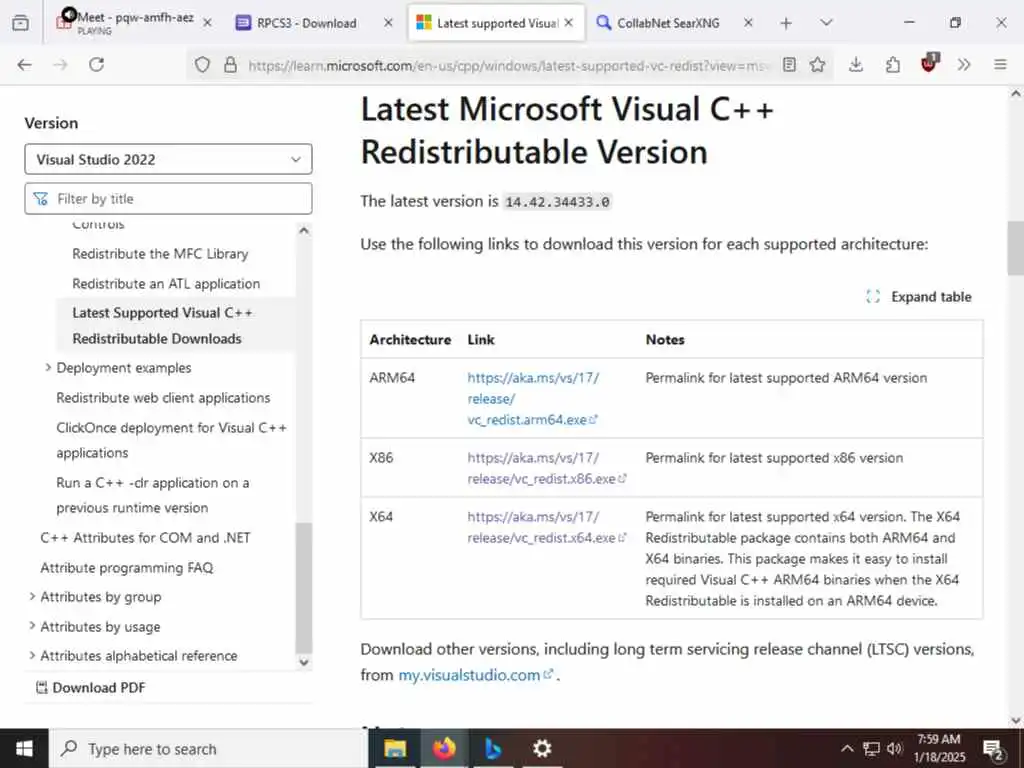Close the CollabNet SearXNG tab

point(748,23)
